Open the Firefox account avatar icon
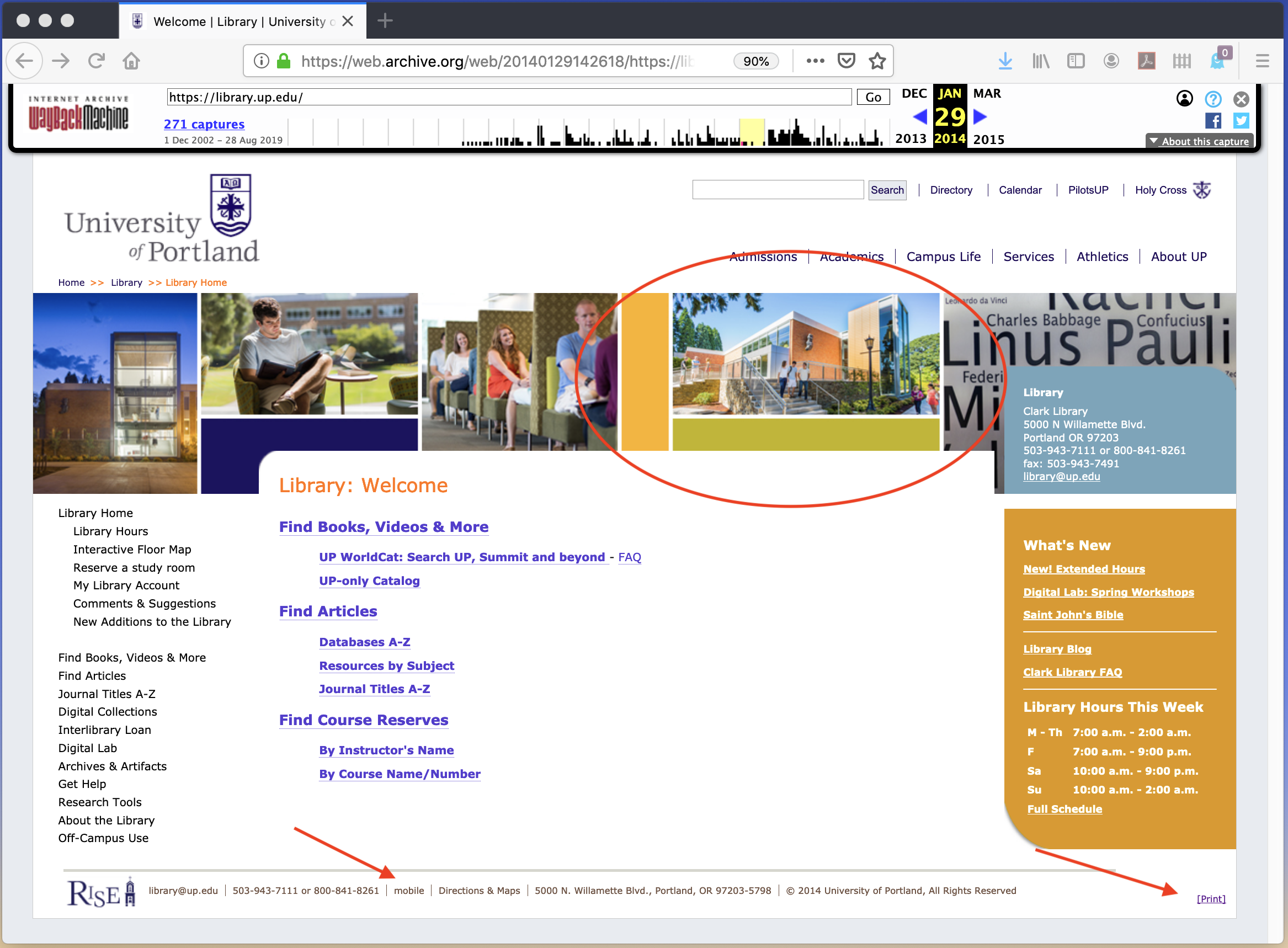Image resolution: width=1288 pixels, height=948 pixels. tap(1111, 61)
